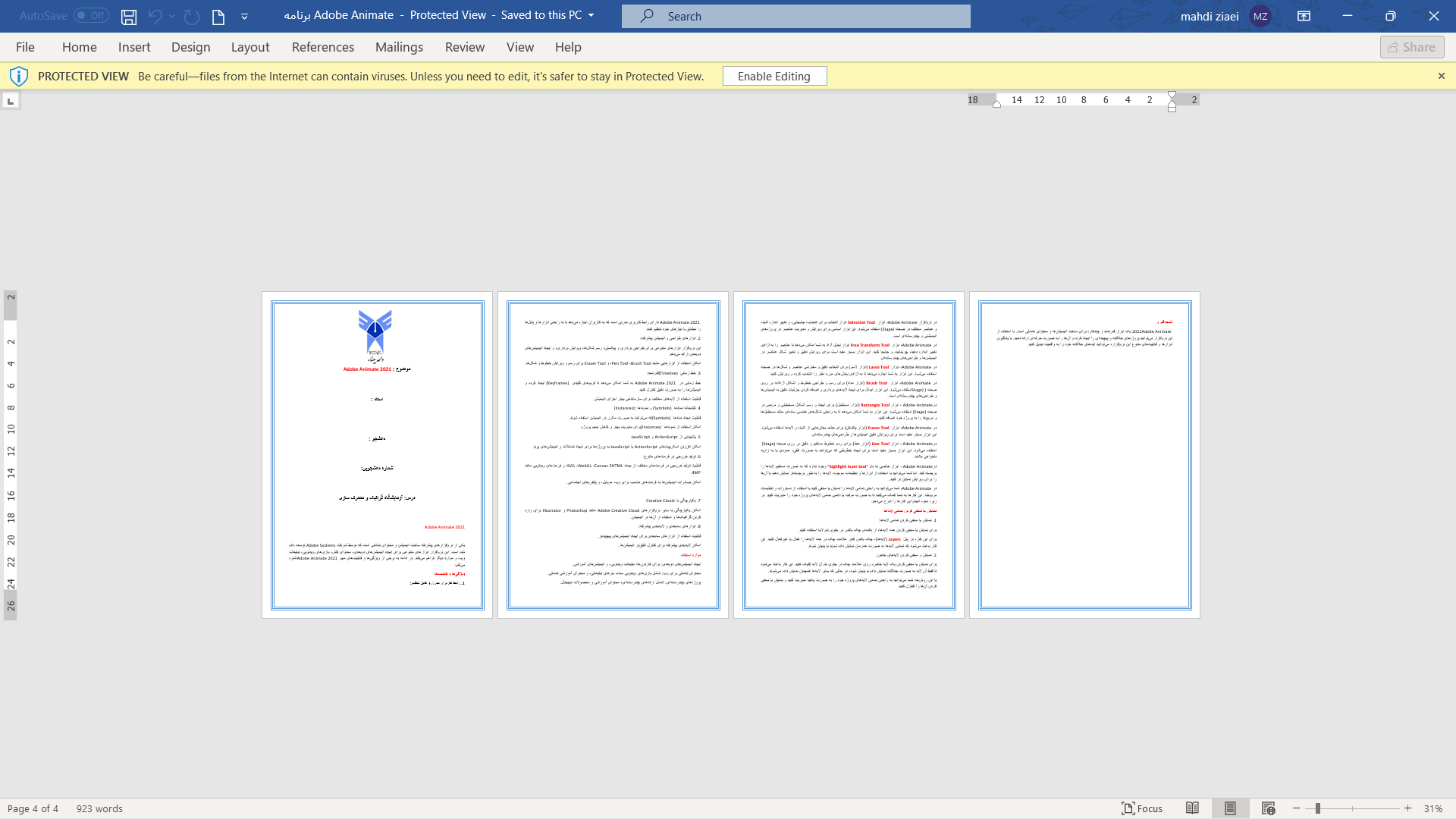Click the MZ profile avatar
1456x819 pixels.
click(1260, 16)
